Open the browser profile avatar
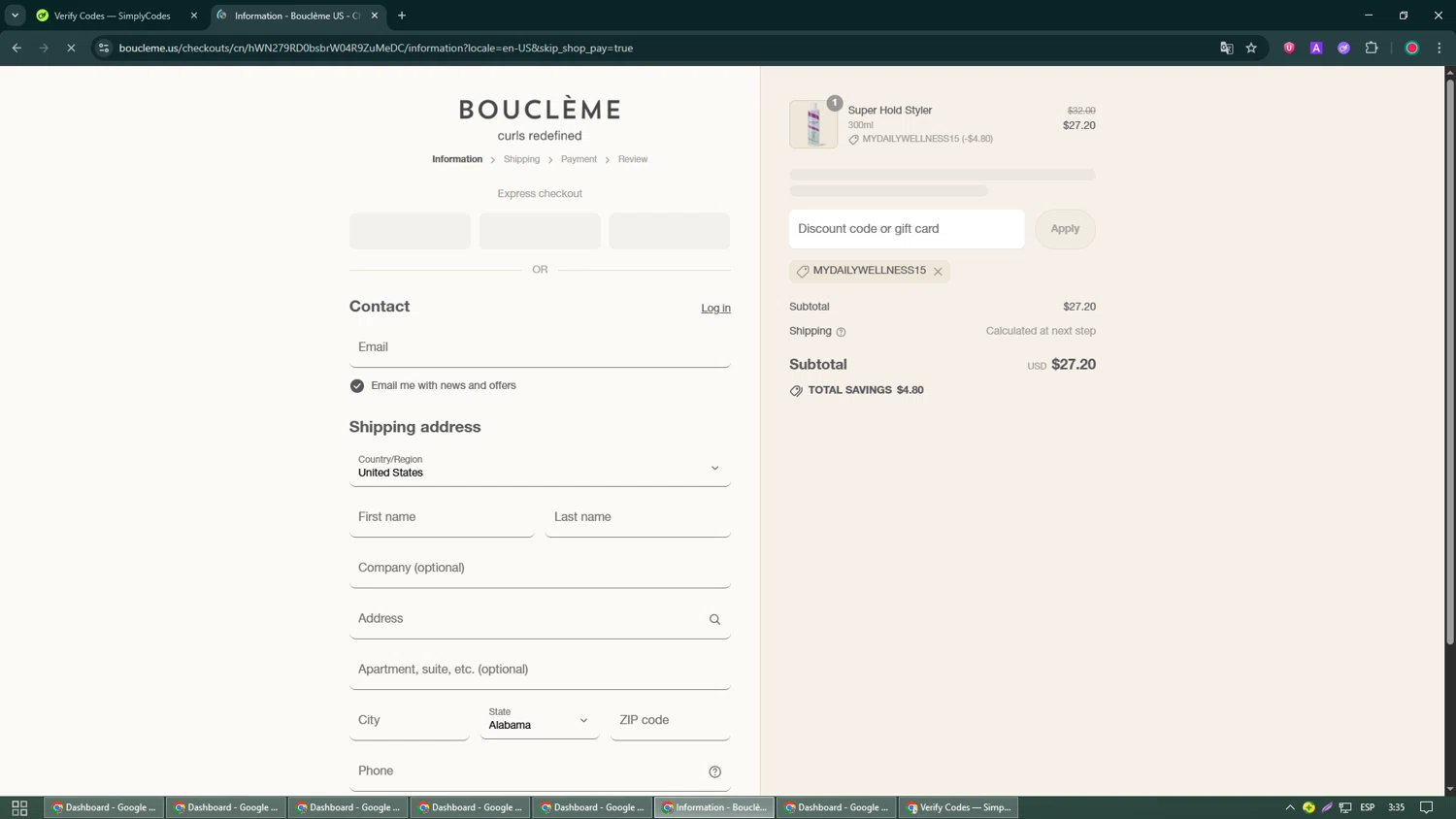 pos(1412,48)
